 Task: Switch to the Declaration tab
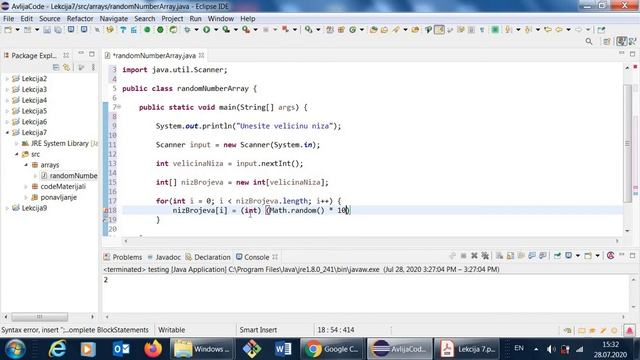pyautogui.click(x=208, y=257)
